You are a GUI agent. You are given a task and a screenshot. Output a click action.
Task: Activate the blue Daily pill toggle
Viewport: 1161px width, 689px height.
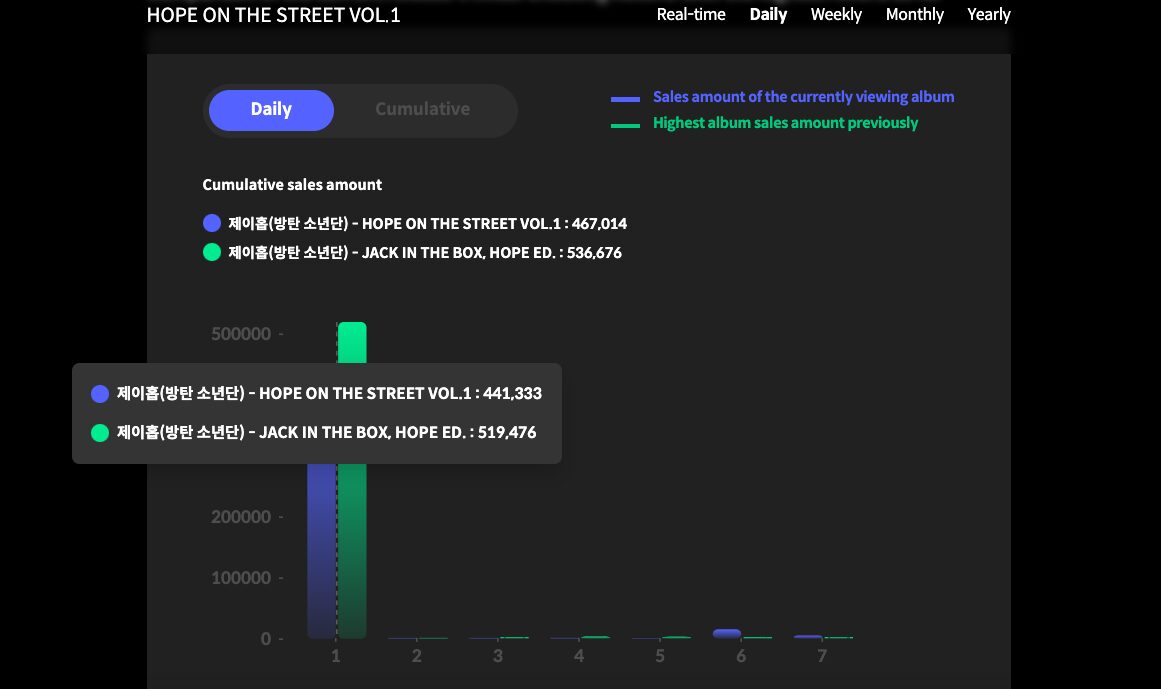click(271, 110)
